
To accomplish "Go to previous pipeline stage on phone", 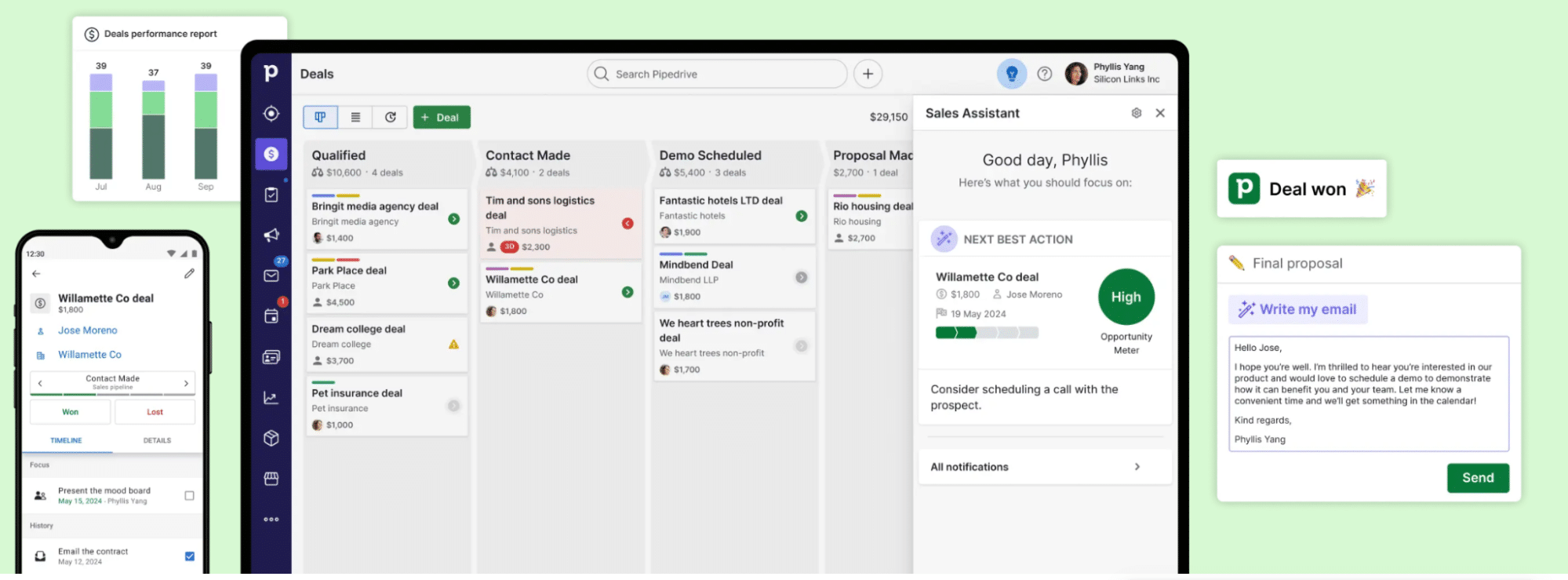I will (x=40, y=383).
